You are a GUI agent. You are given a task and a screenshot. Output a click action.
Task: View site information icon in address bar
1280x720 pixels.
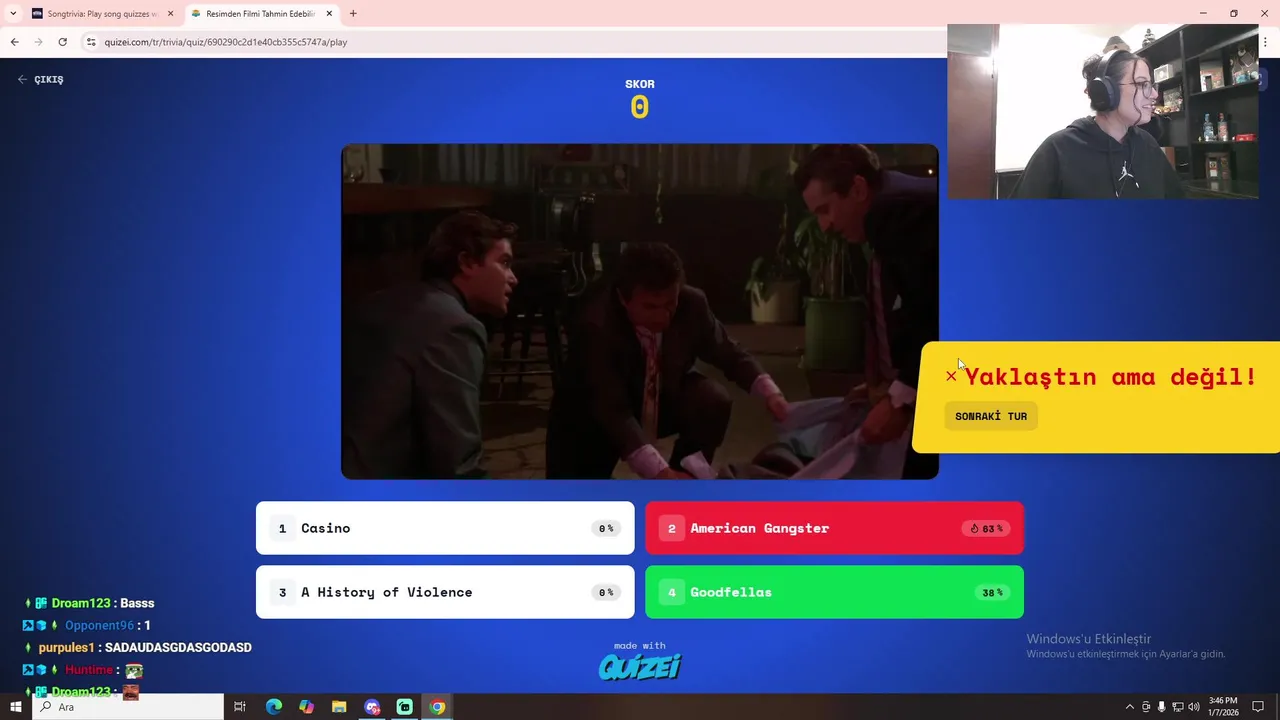[x=91, y=42]
